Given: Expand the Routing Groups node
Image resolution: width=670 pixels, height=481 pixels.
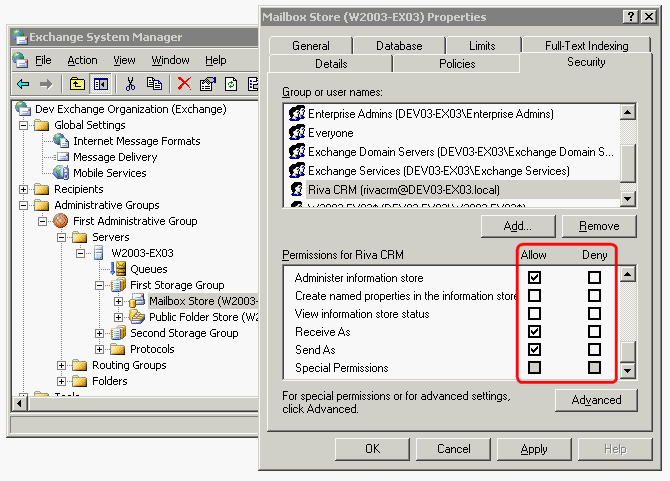Looking at the screenshot, I should 62,365.
